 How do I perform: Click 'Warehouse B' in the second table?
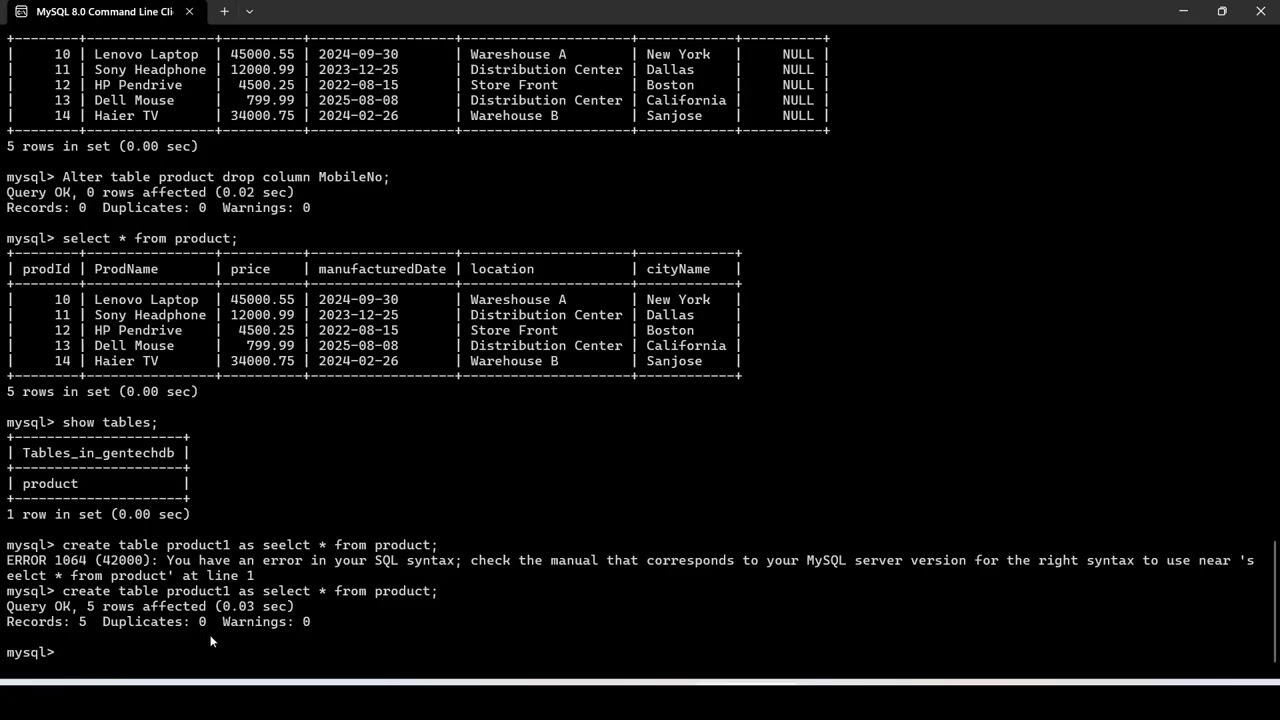pyautogui.click(x=514, y=361)
